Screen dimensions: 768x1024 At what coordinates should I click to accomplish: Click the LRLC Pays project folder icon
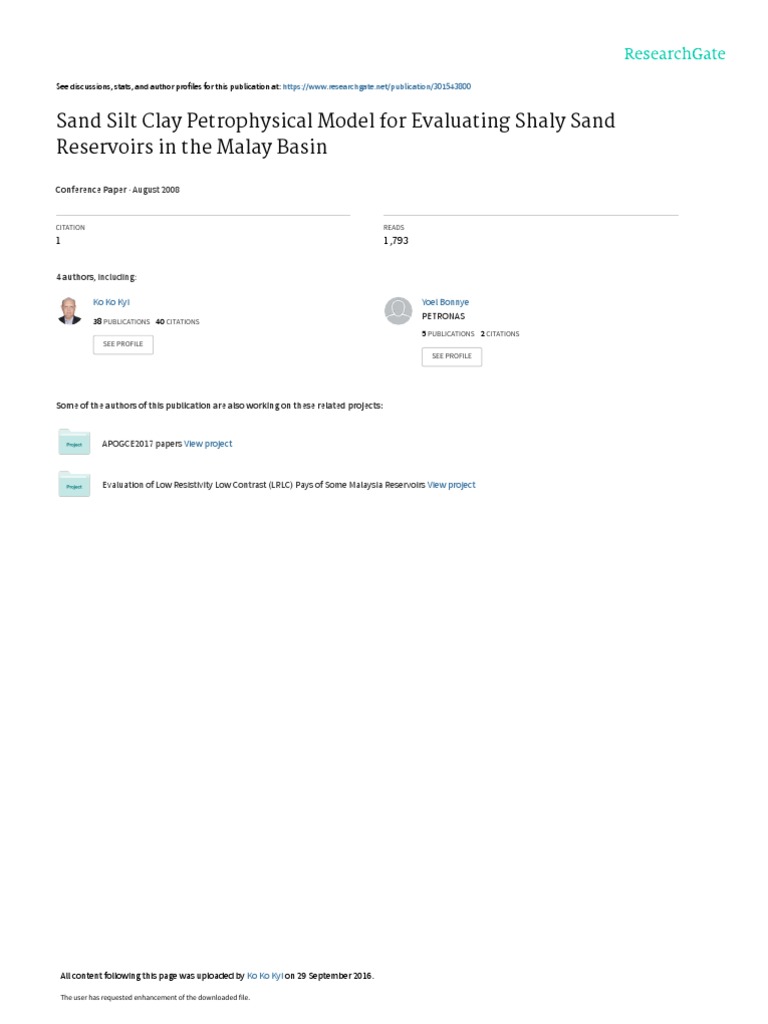[x=73, y=484]
